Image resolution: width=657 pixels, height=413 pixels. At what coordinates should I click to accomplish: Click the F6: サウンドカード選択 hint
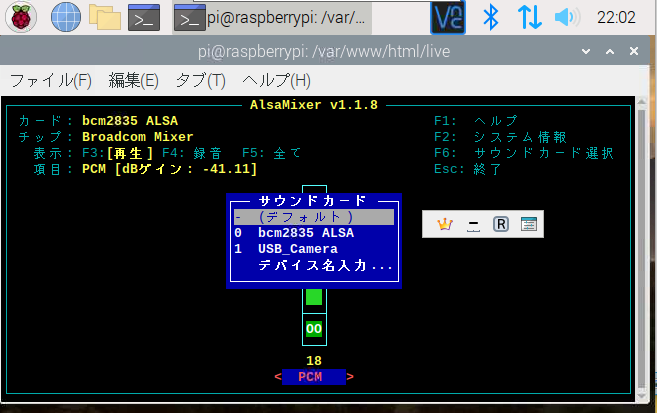click(524, 153)
